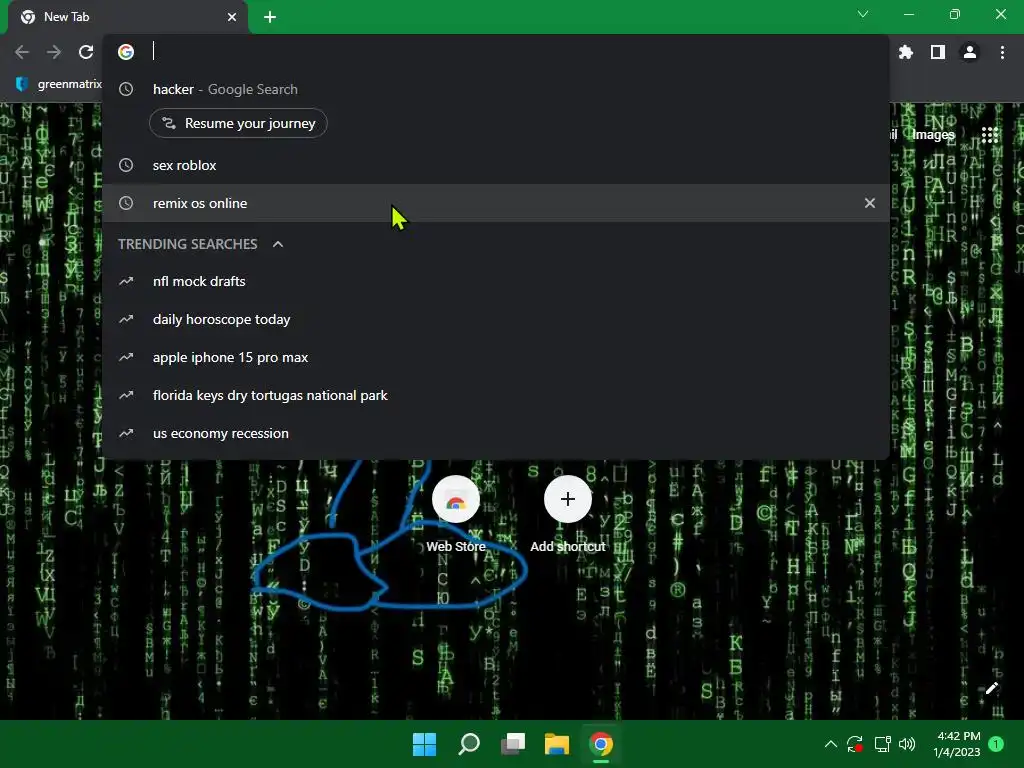Collapse the Trending Searches section
Image resolution: width=1024 pixels, height=768 pixels.
pos(278,244)
